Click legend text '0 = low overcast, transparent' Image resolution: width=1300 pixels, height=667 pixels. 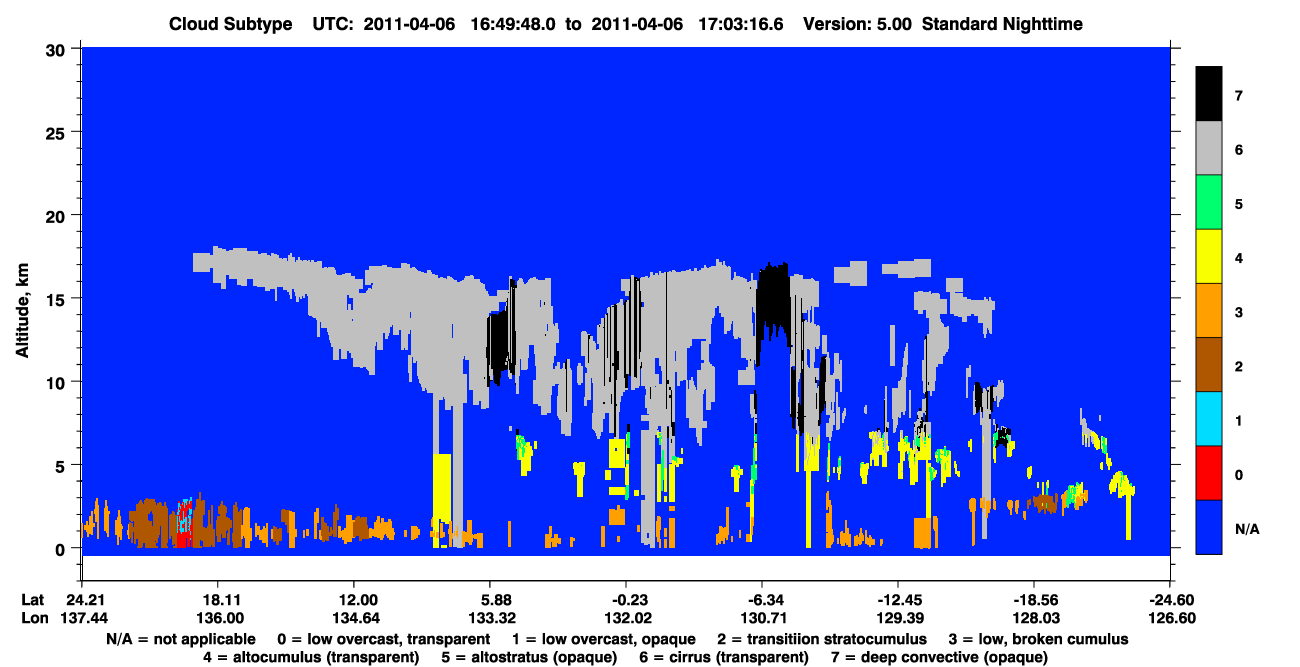[383, 639]
